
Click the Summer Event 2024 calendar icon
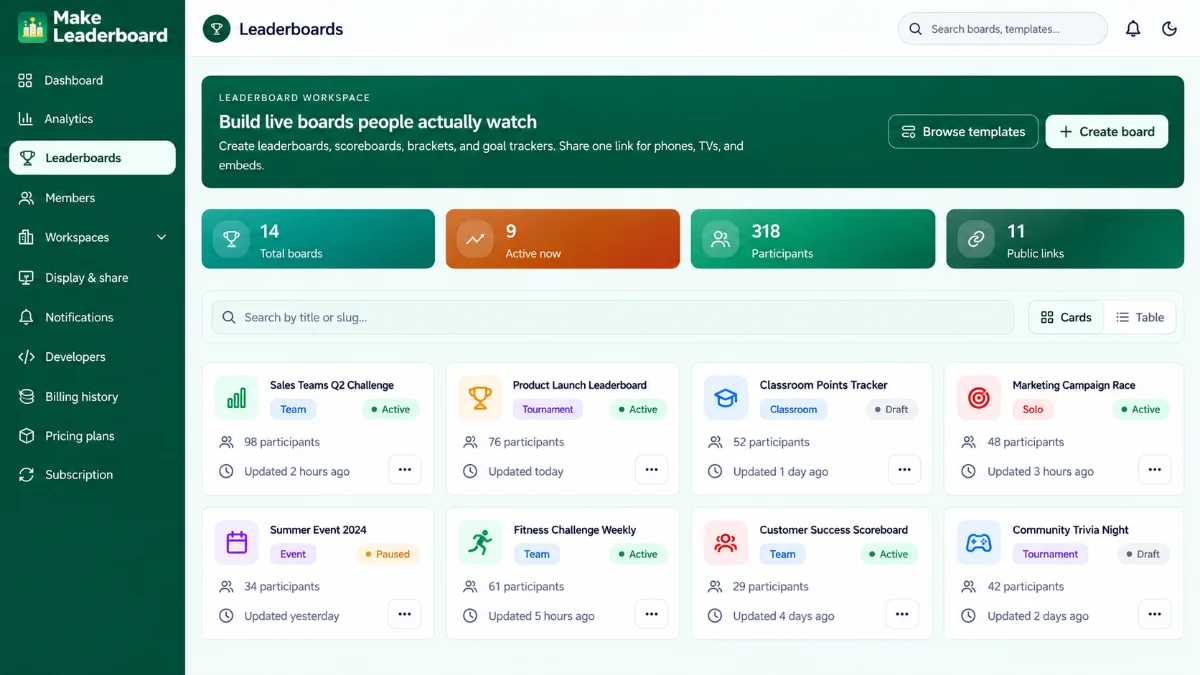[236, 542]
